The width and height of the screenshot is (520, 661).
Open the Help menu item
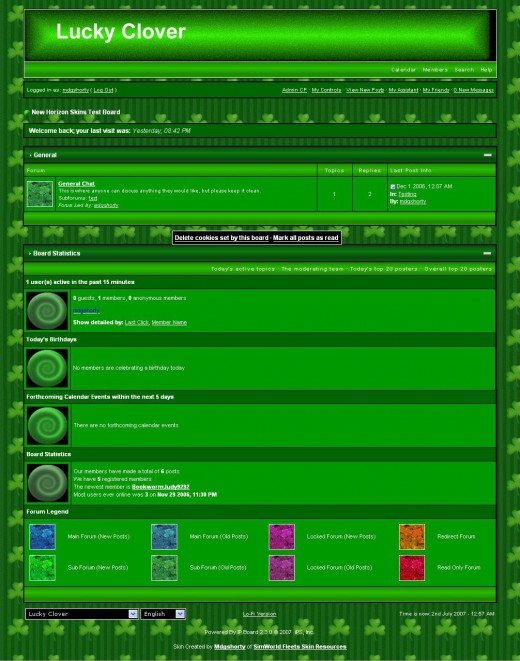(x=486, y=70)
